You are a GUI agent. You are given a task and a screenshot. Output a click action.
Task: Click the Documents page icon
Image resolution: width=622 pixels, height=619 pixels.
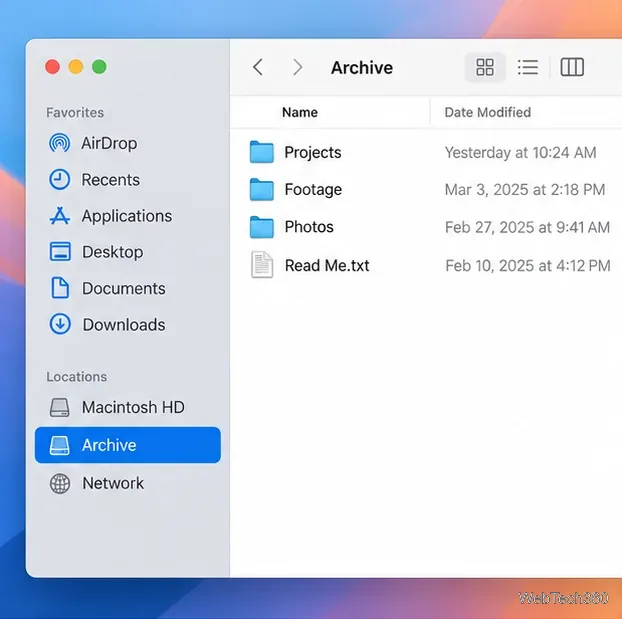click(x=60, y=288)
